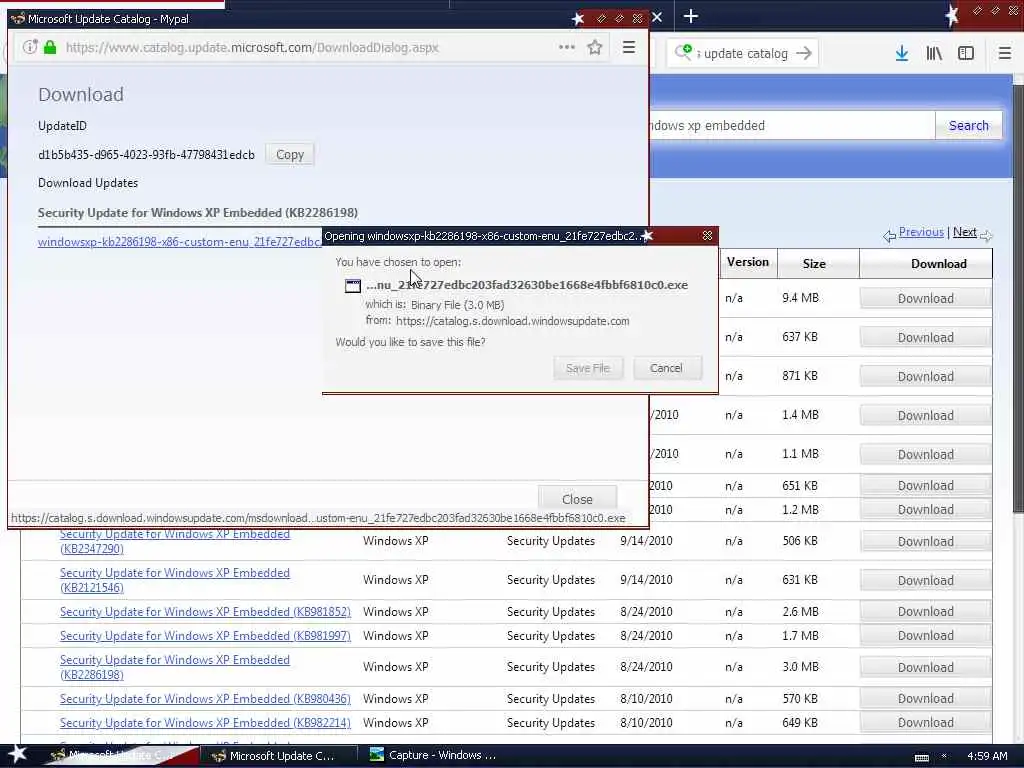Open the KB981852 security update link
This screenshot has height=768, width=1024.
click(x=205, y=612)
